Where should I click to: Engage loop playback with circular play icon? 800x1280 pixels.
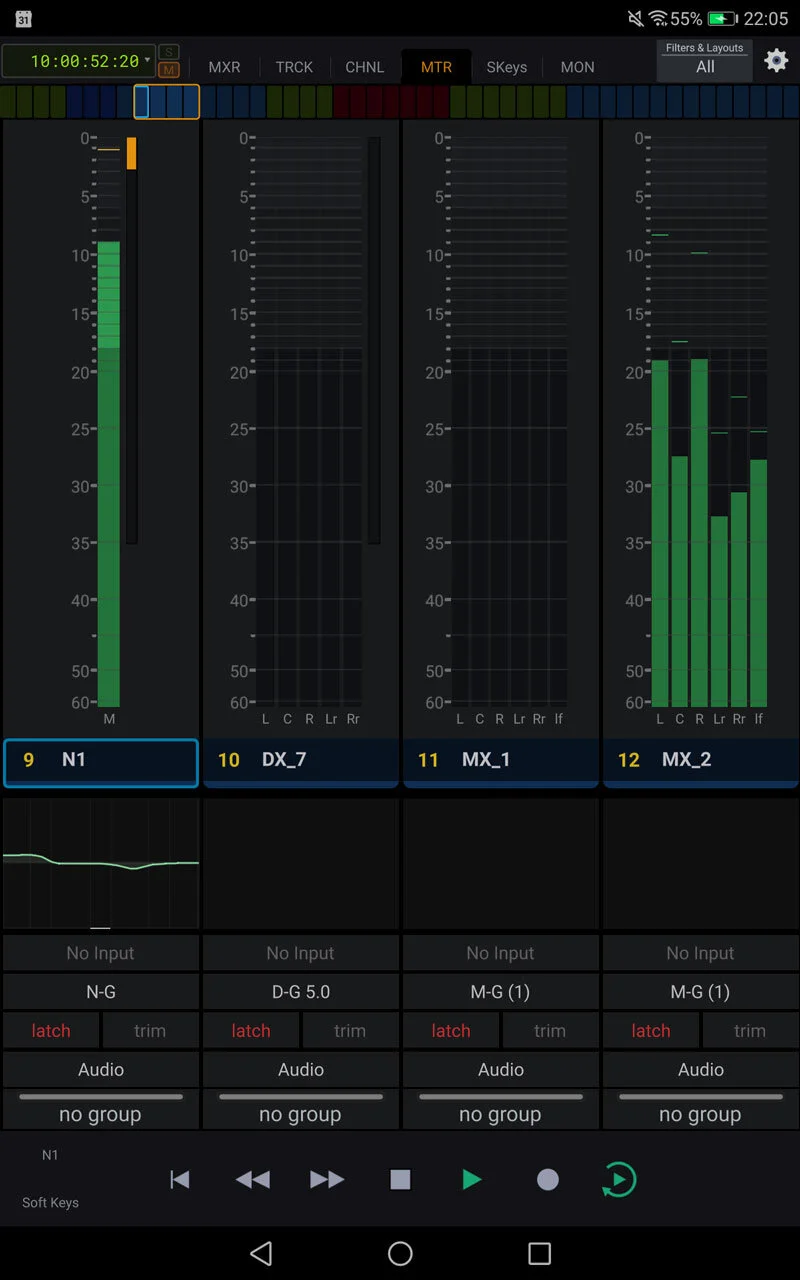(618, 1180)
